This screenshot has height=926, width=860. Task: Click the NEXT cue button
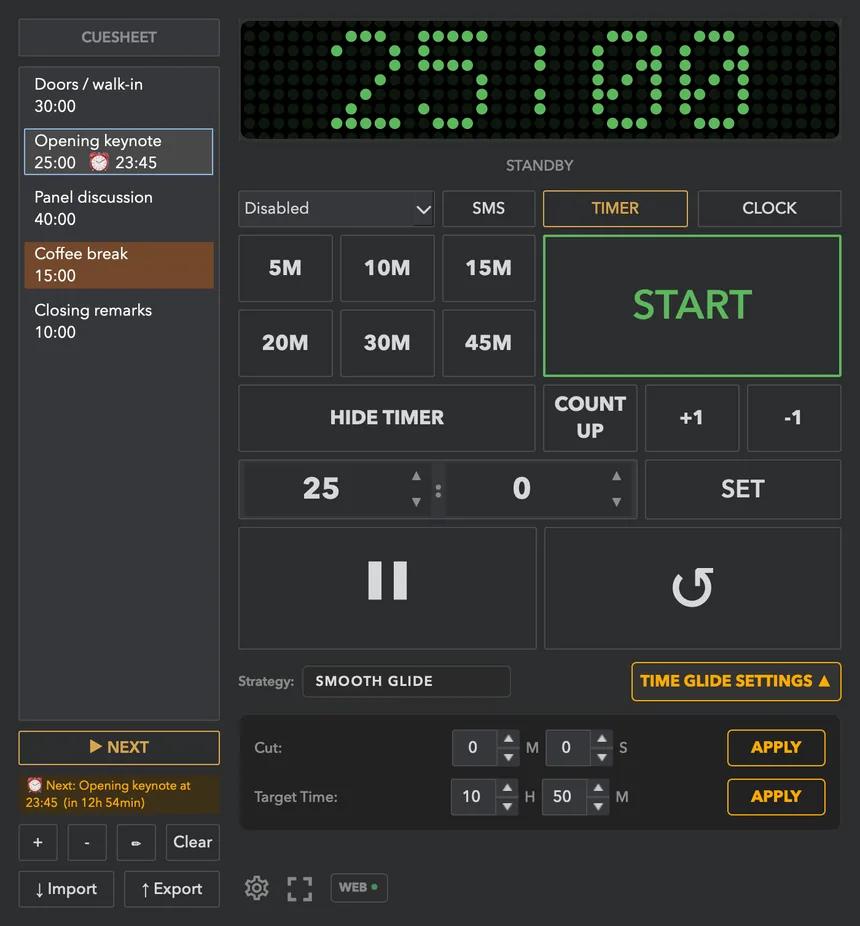point(119,748)
